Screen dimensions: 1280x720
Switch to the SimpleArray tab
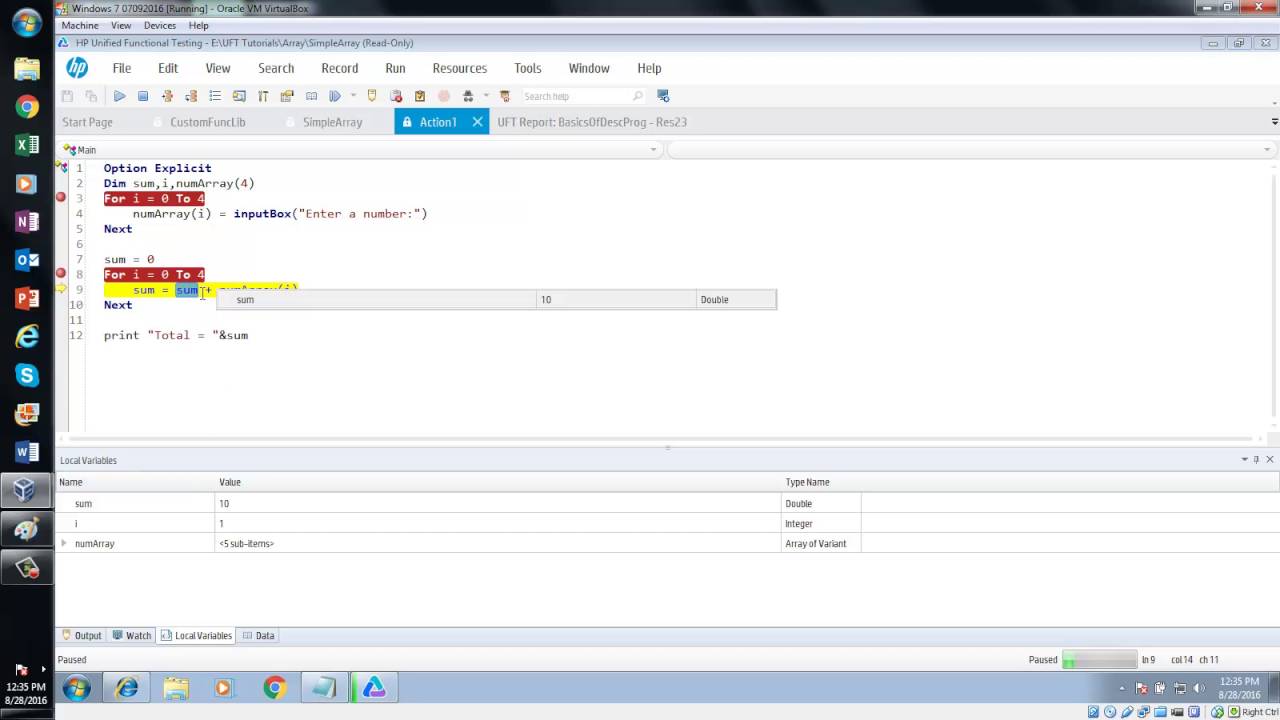point(332,122)
